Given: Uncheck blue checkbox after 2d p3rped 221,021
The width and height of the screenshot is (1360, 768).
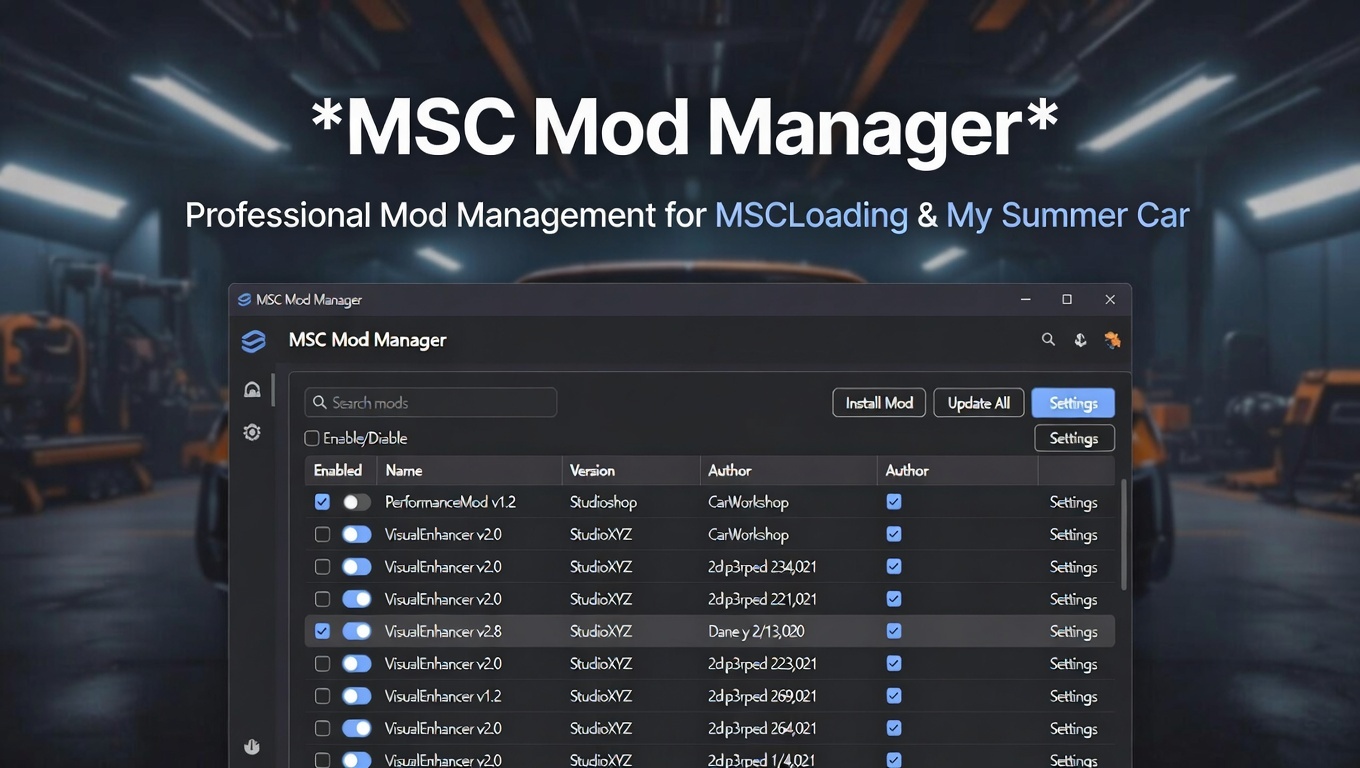Looking at the screenshot, I should (894, 599).
